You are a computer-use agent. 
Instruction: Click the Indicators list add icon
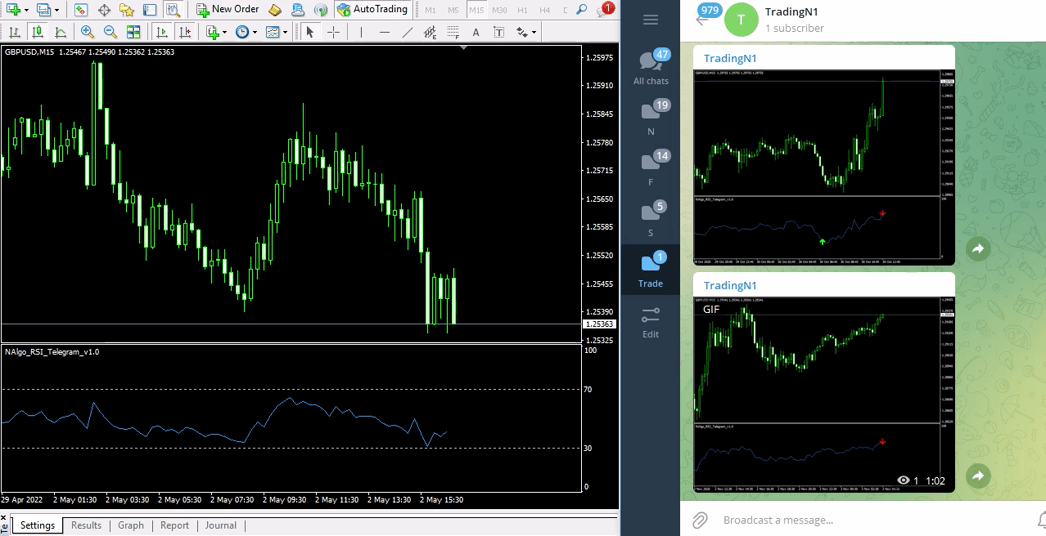coord(213,31)
